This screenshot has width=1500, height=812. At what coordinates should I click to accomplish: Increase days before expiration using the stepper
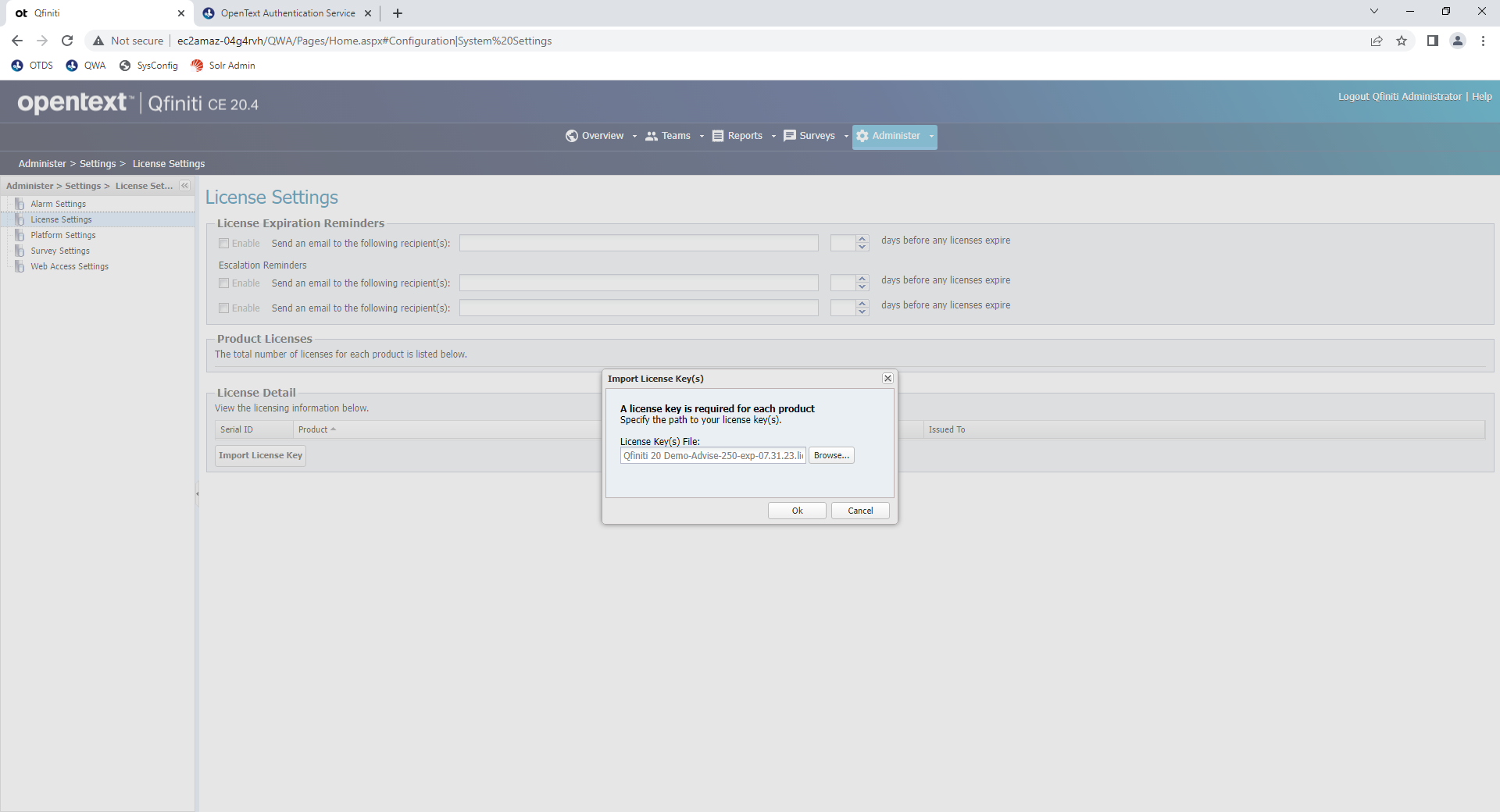pyautogui.click(x=861, y=239)
